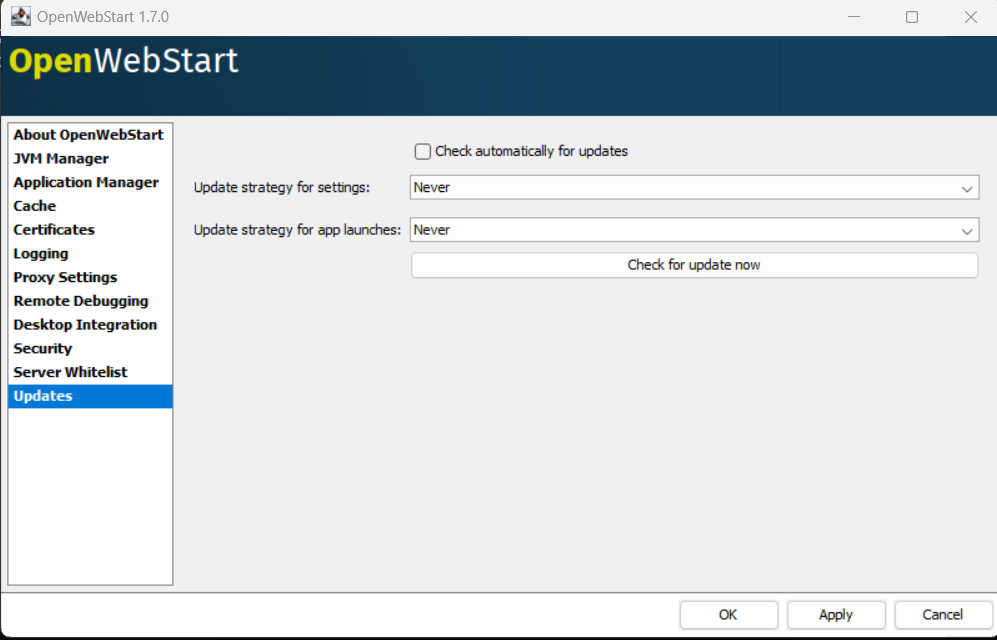Open the Server Whitelist section
Viewport: 997px width, 640px height.
(90, 372)
